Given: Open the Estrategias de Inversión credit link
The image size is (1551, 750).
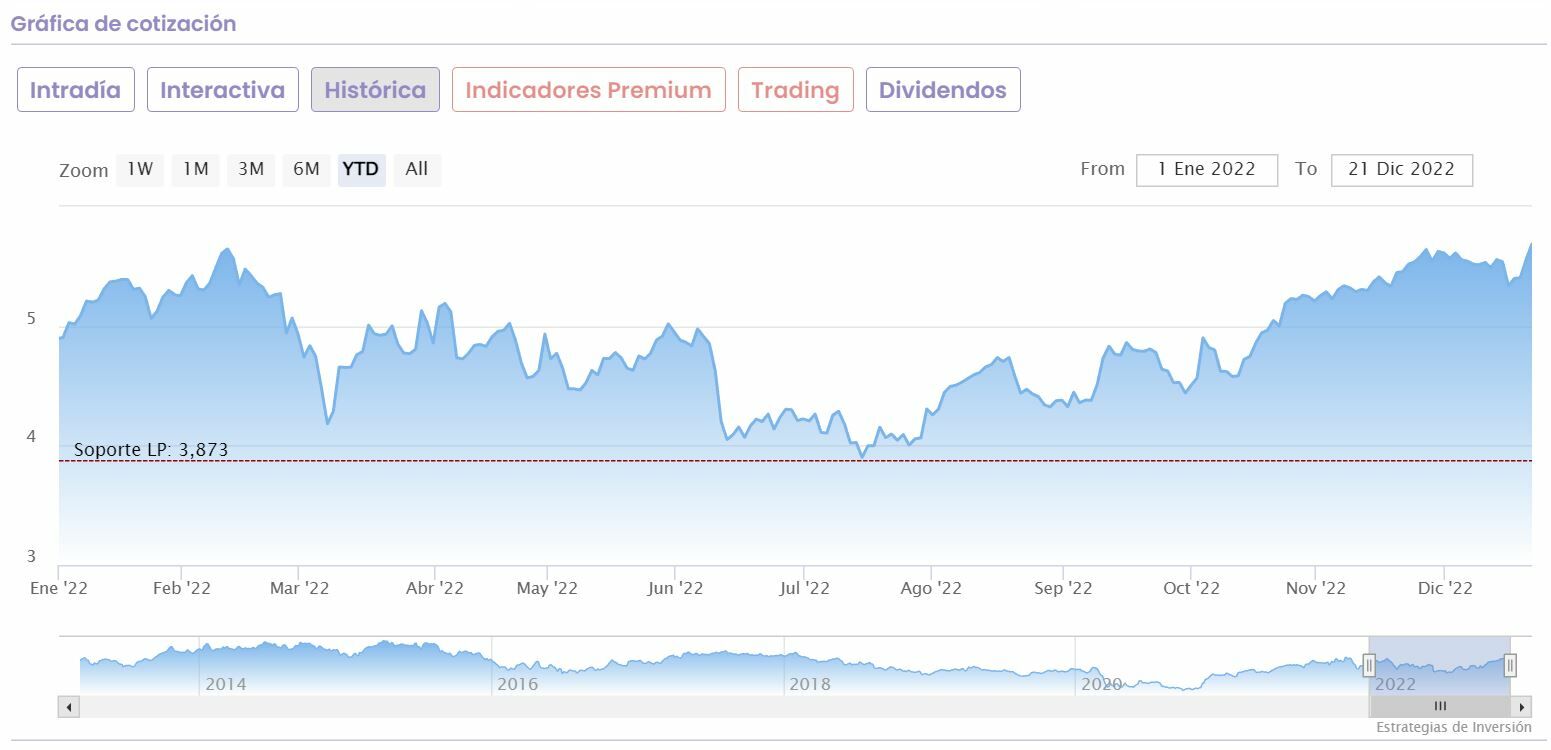Looking at the screenshot, I should tap(1453, 727).
